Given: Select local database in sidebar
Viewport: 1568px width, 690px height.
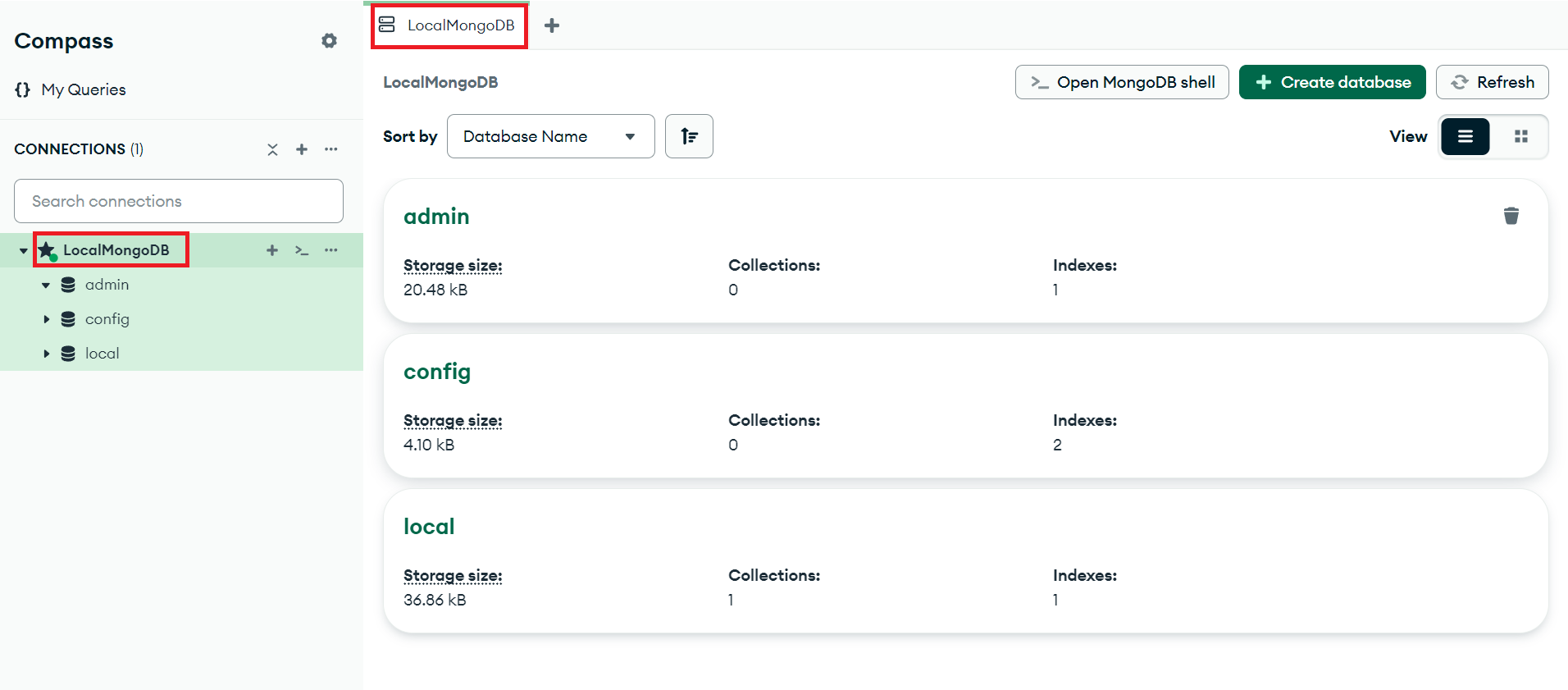Looking at the screenshot, I should [x=102, y=354].
